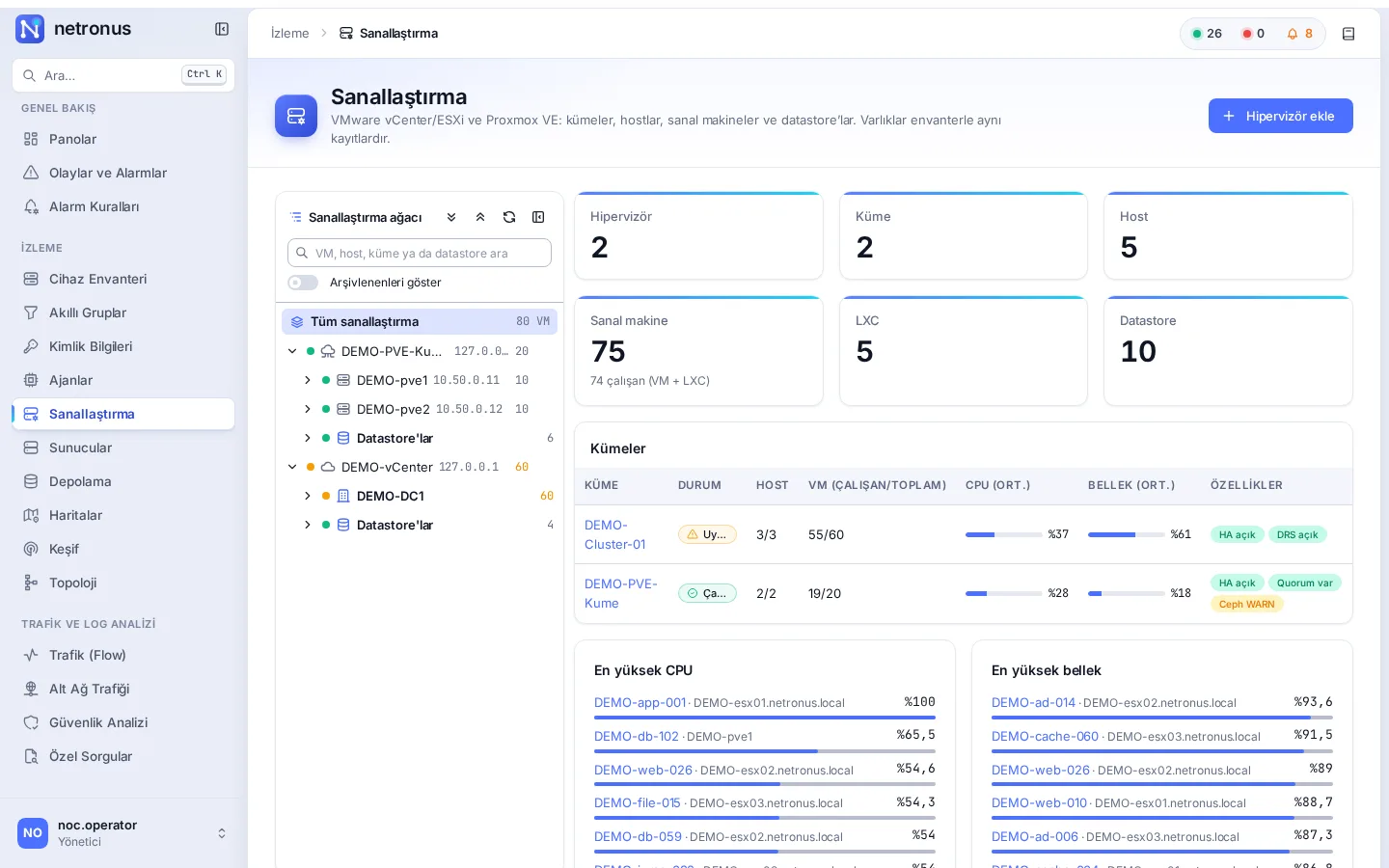
Task: Expand the DEMO-DC1 datacenter node
Action: (308, 496)
